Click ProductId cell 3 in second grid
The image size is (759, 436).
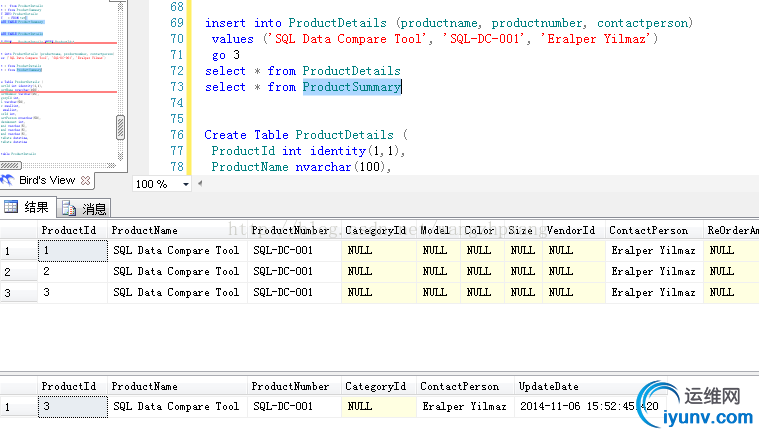pyautogui.click(x=73, y=406)
